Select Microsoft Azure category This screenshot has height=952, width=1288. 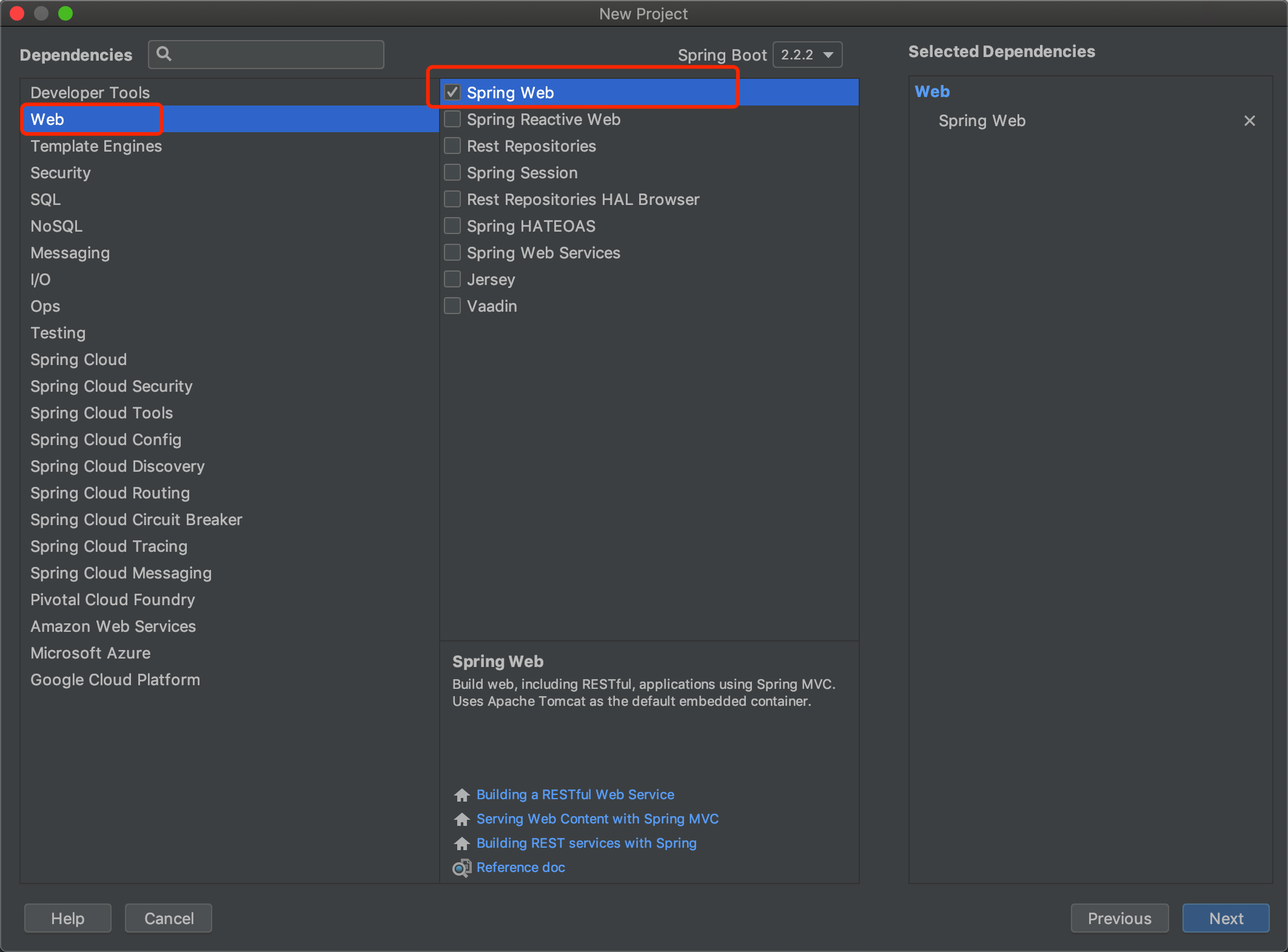coord(229,652)
